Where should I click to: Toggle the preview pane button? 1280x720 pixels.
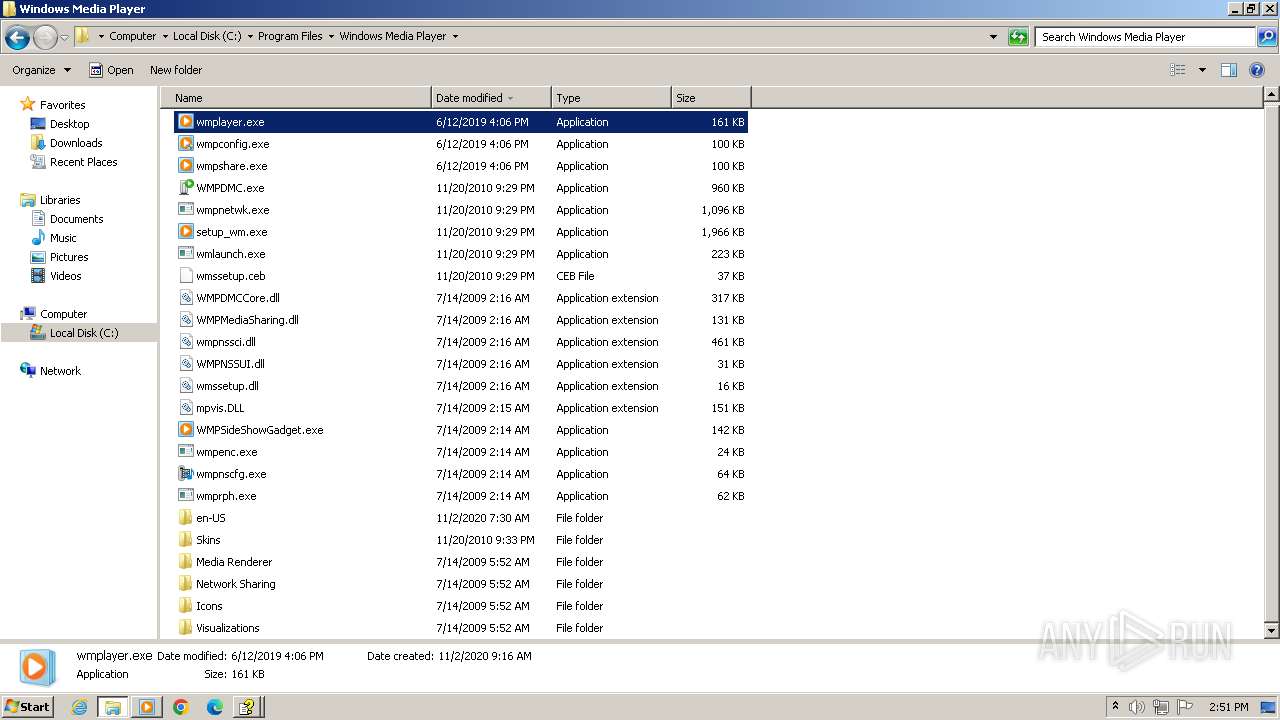[1229, 70]
